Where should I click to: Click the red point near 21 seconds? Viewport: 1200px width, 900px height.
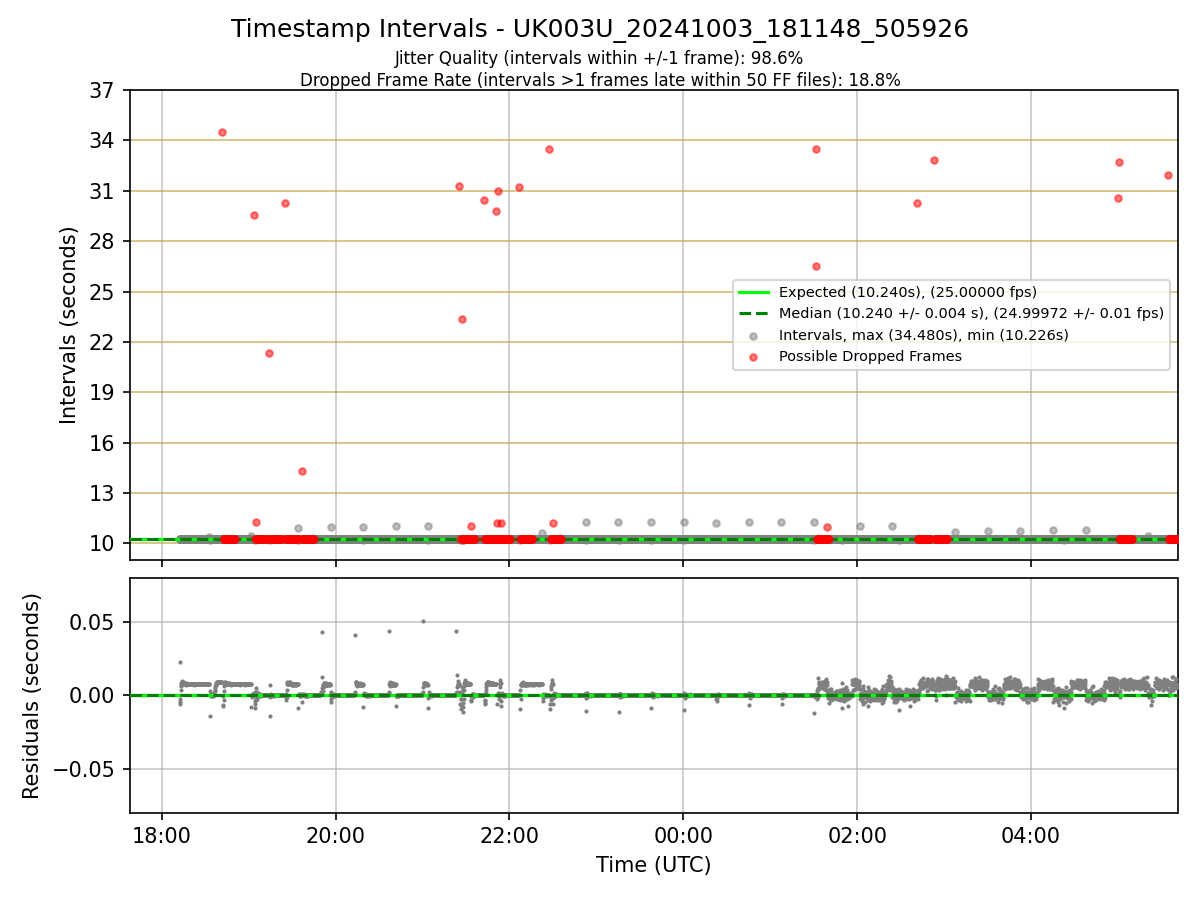coord(269,353)
